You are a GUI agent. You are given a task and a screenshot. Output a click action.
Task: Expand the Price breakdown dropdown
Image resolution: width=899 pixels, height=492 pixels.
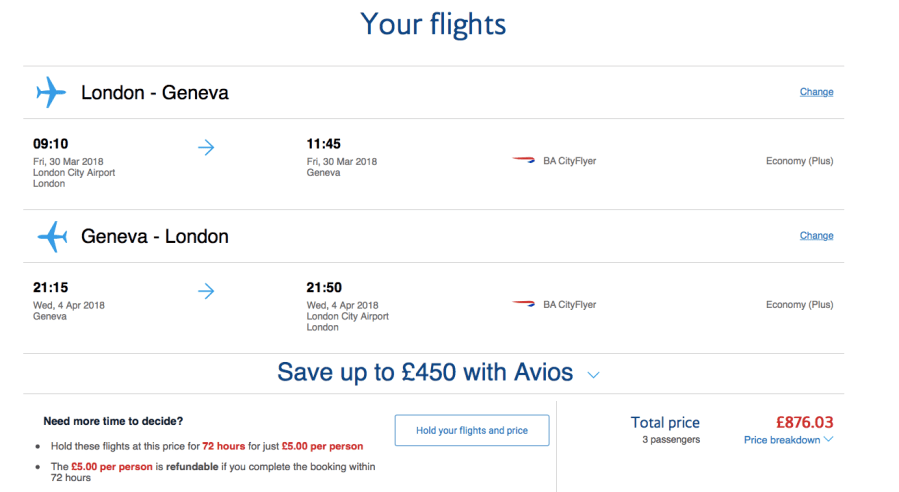[x=788, y=440]
